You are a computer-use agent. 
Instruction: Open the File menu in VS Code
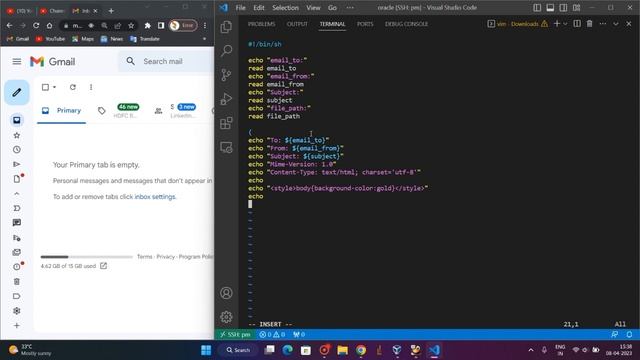coord(240,7)
